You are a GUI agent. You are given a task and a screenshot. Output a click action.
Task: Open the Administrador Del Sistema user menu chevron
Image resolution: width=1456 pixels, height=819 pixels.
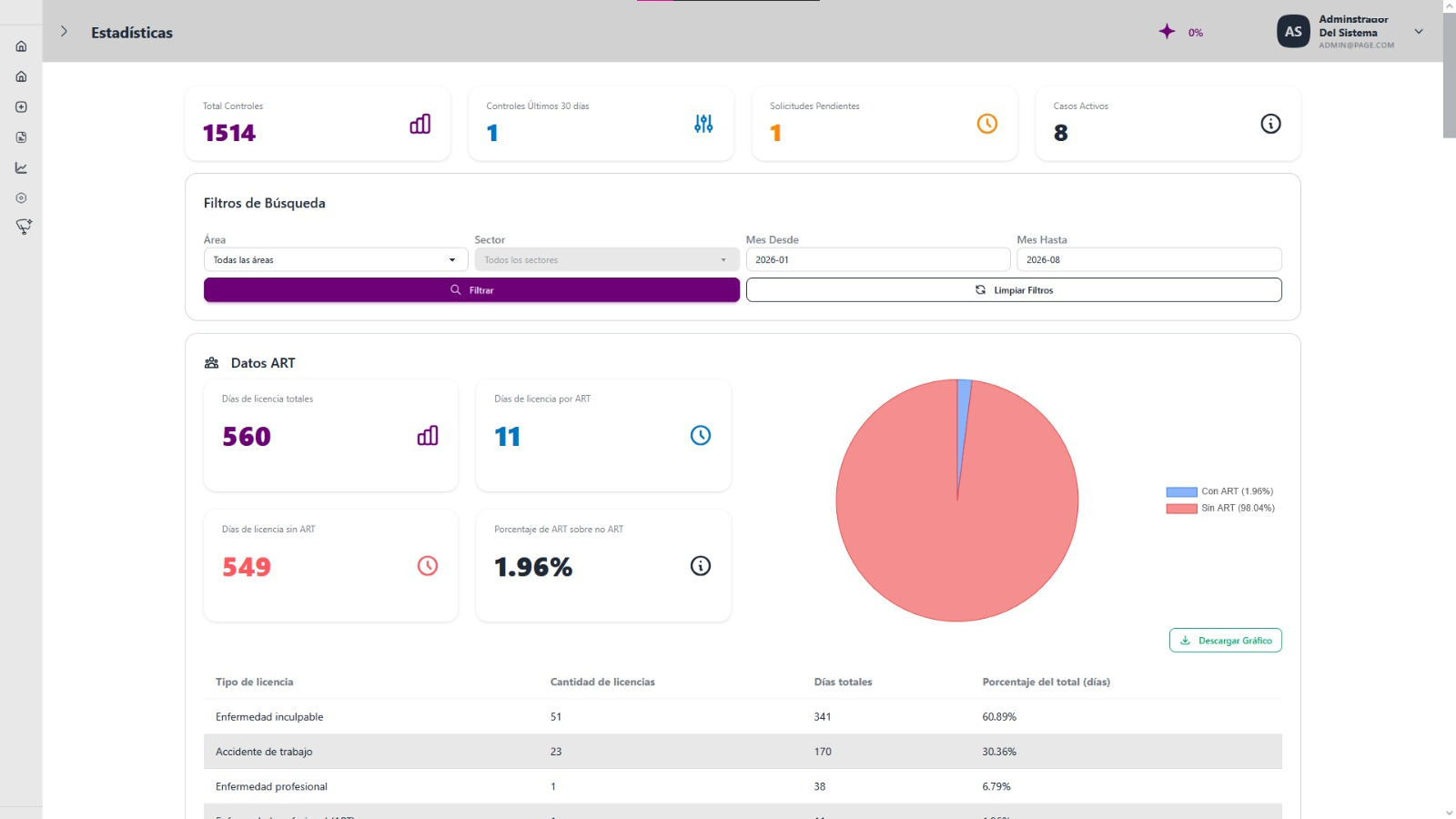pyautogui.click(x=1419, y=32)
